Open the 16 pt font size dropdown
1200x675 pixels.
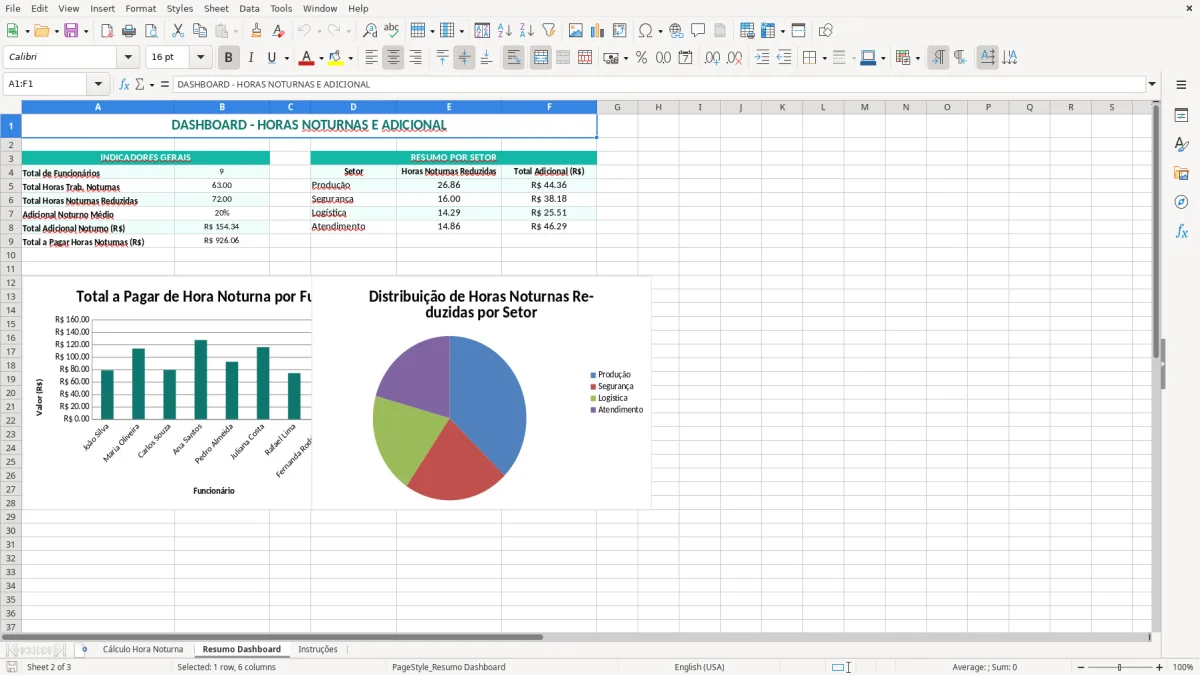pos(201,58)
